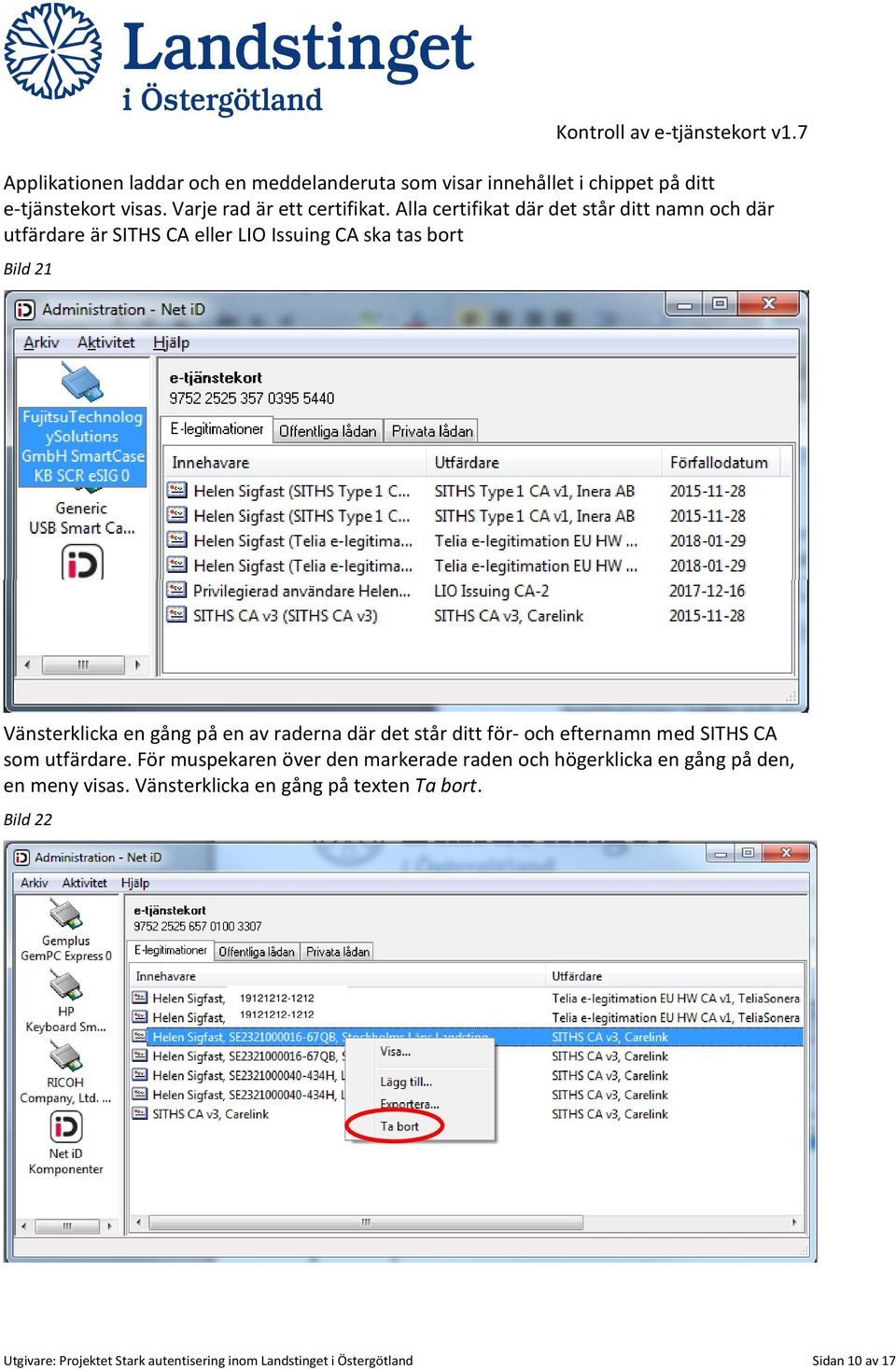Click certificate icon of first Helen Sigfast 19121212-1212 row

coord(140,998)
